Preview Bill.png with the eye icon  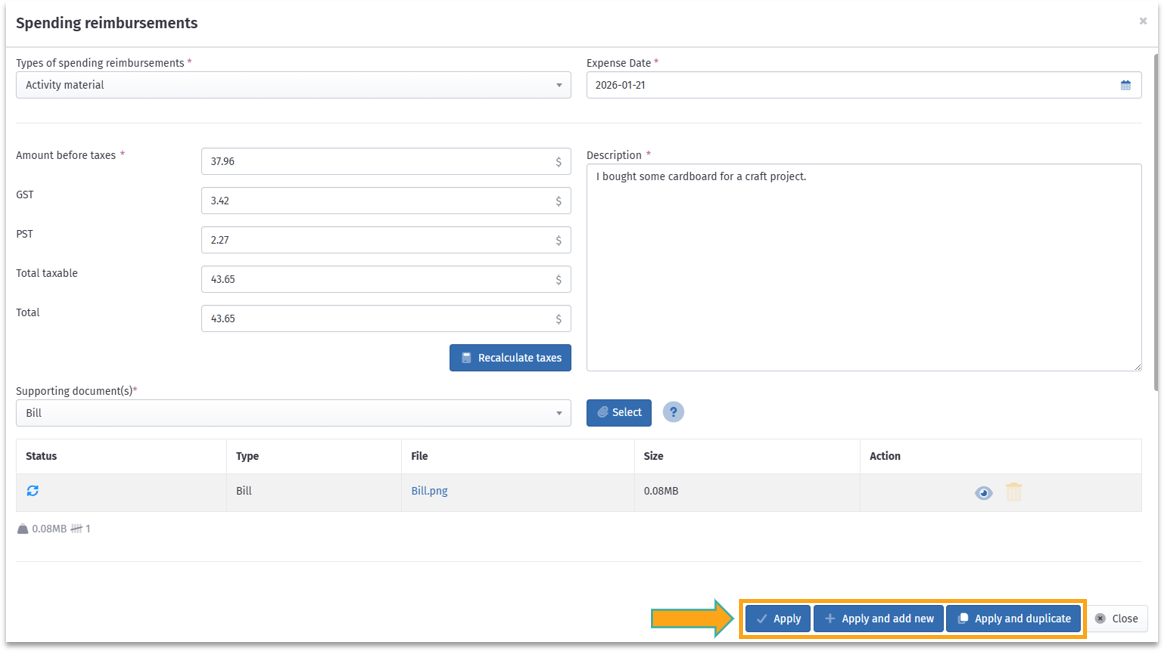[983, 492]
